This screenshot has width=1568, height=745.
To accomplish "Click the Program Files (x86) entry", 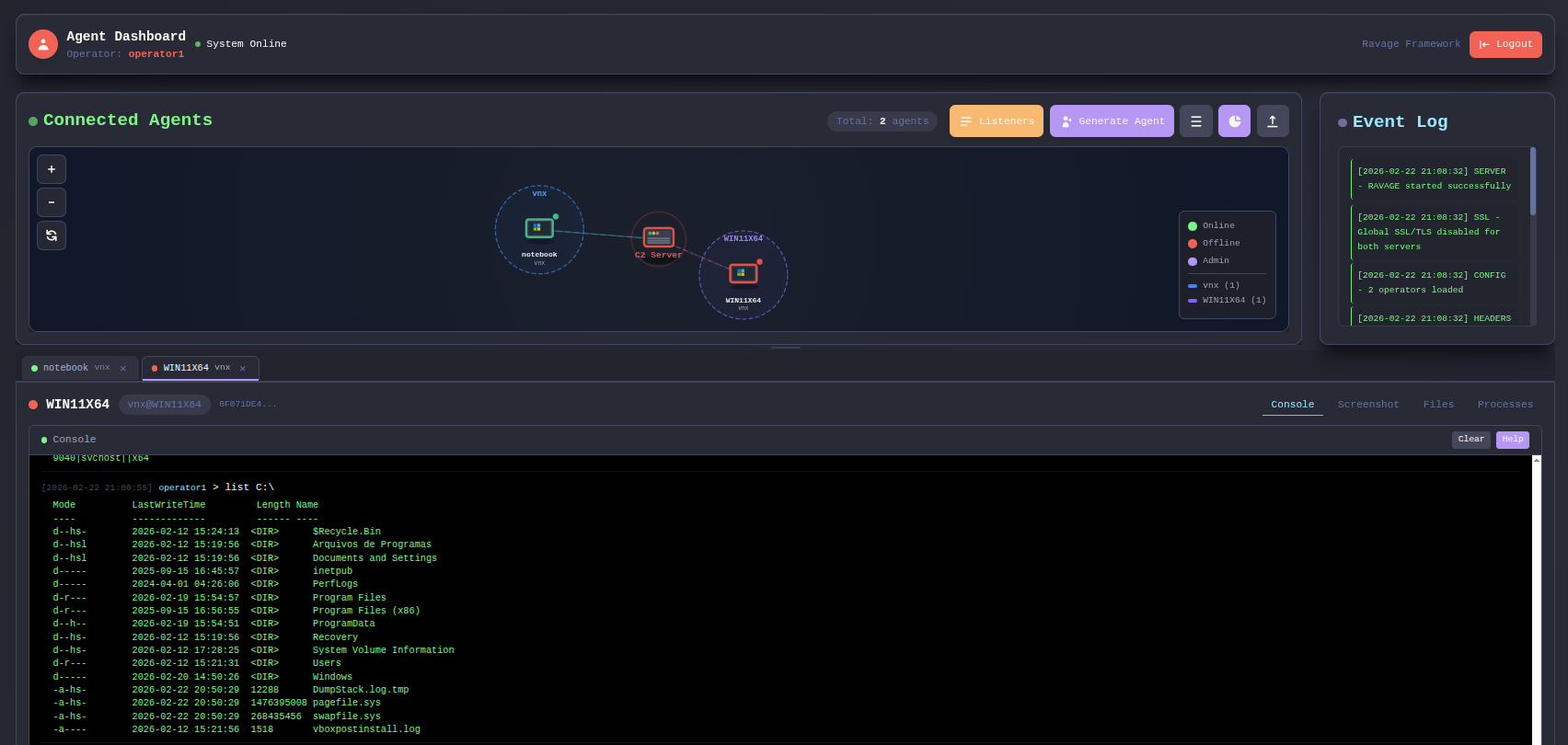I will point(366,611).
